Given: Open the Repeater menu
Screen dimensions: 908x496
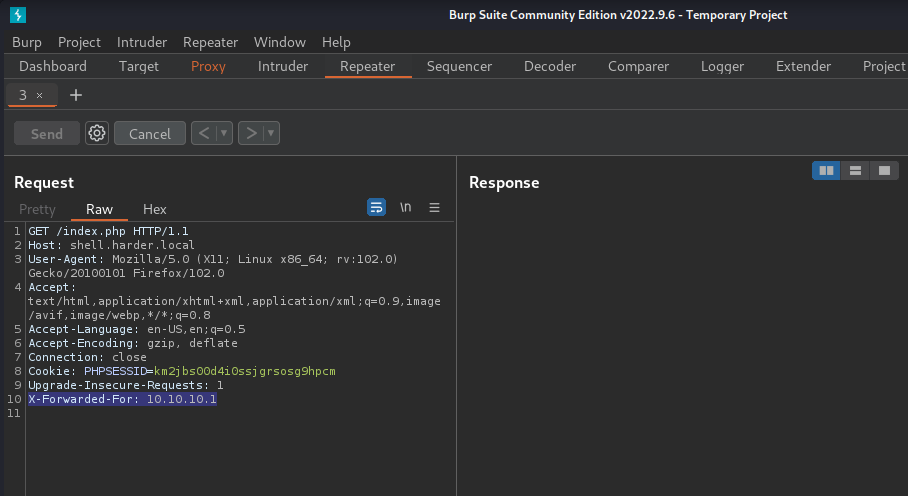Looking at the screenshot, I should click(x=210, y=42).
